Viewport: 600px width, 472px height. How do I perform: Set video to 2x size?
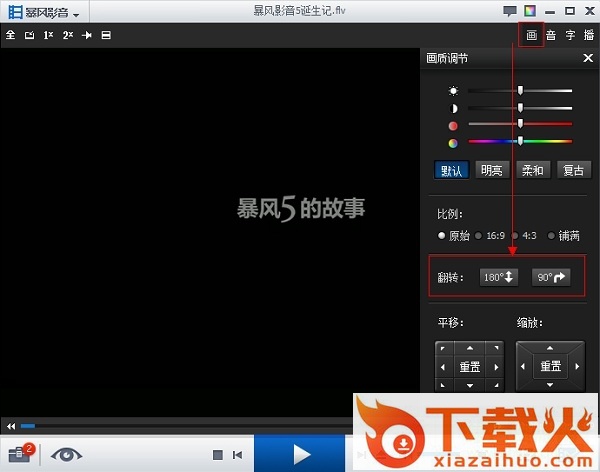68,35
